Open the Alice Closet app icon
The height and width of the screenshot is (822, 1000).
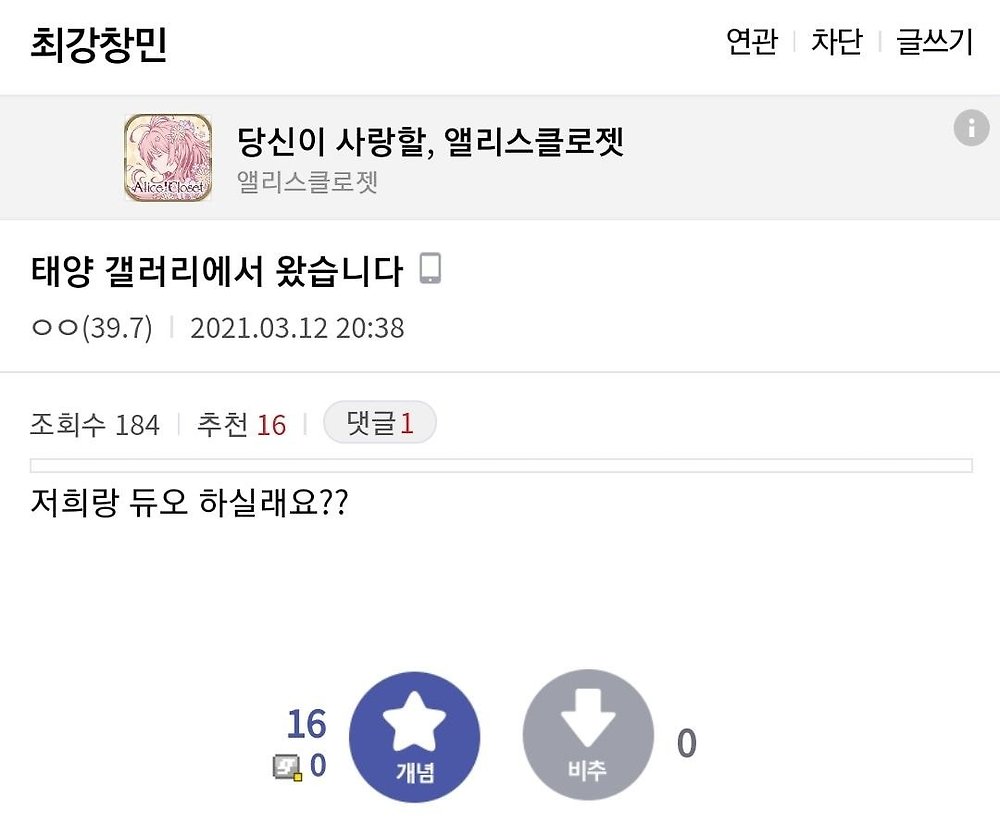pyautogui.click(x=168, y=158)
